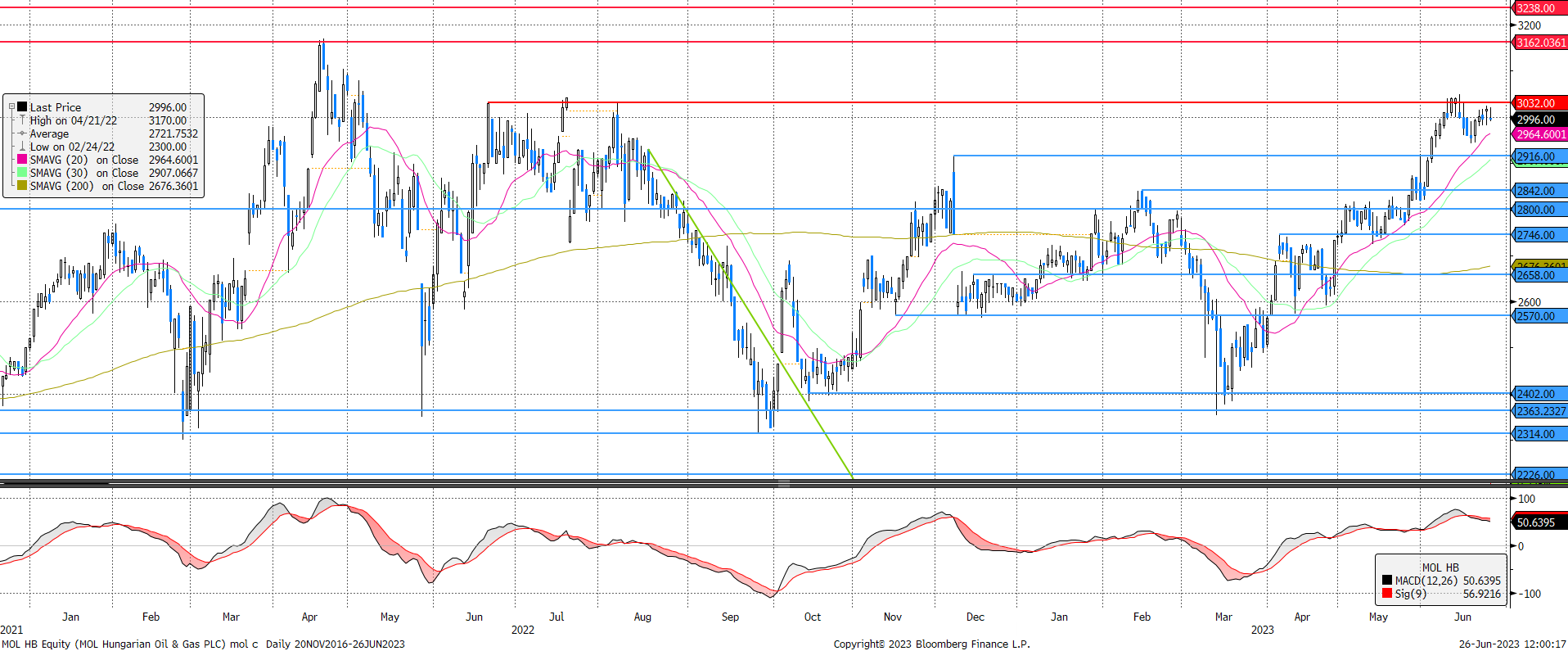Click the 2600 tick label on price axis

coord(1529,302)
